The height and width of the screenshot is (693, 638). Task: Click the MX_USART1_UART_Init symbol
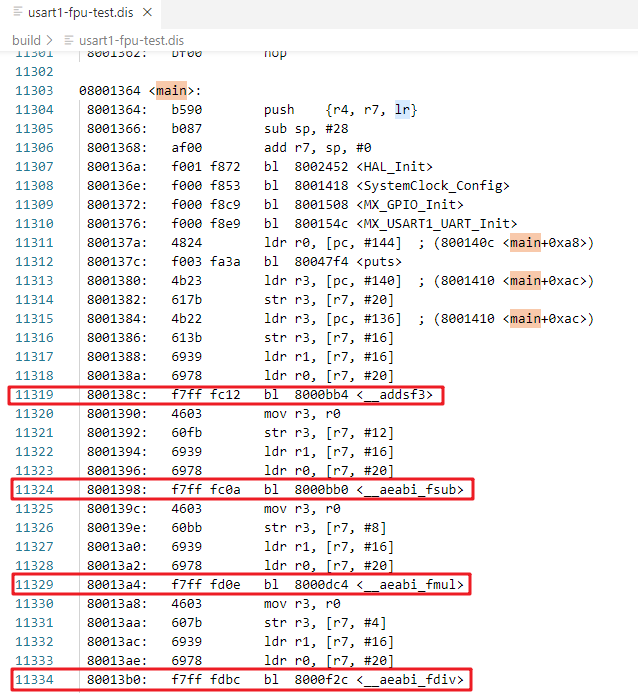[437, 224]
